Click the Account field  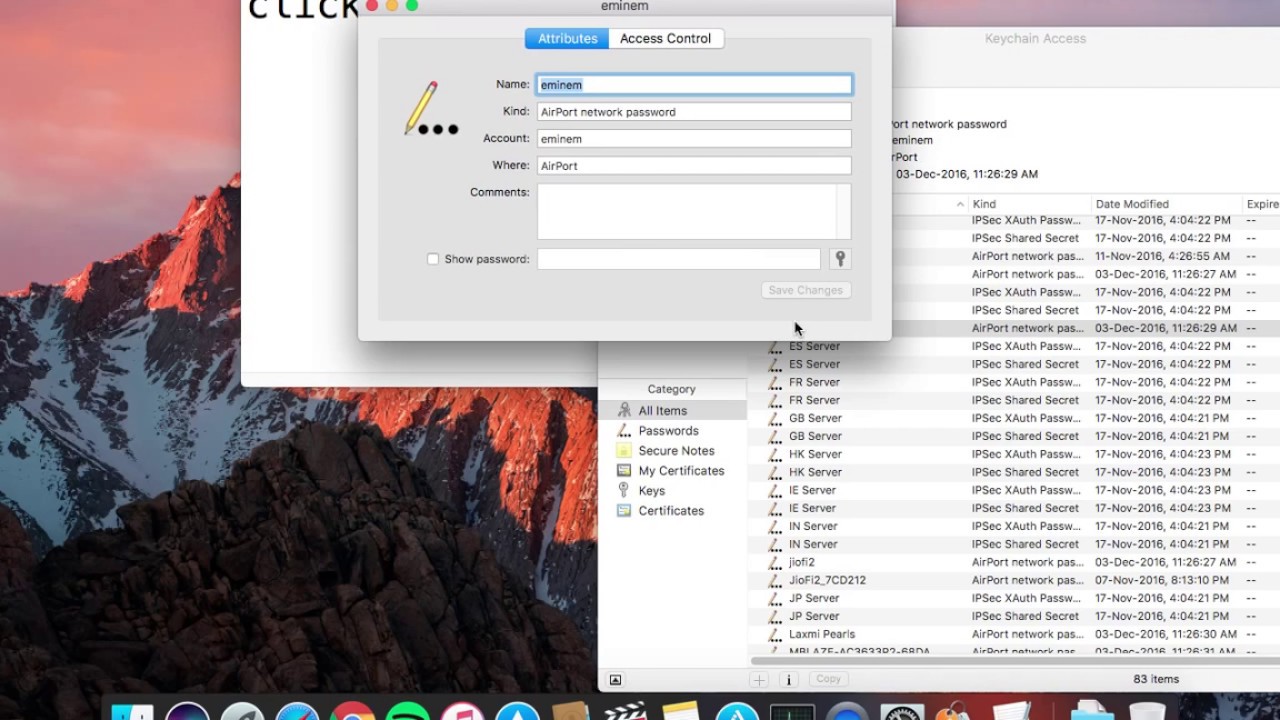tap(694, 139)
